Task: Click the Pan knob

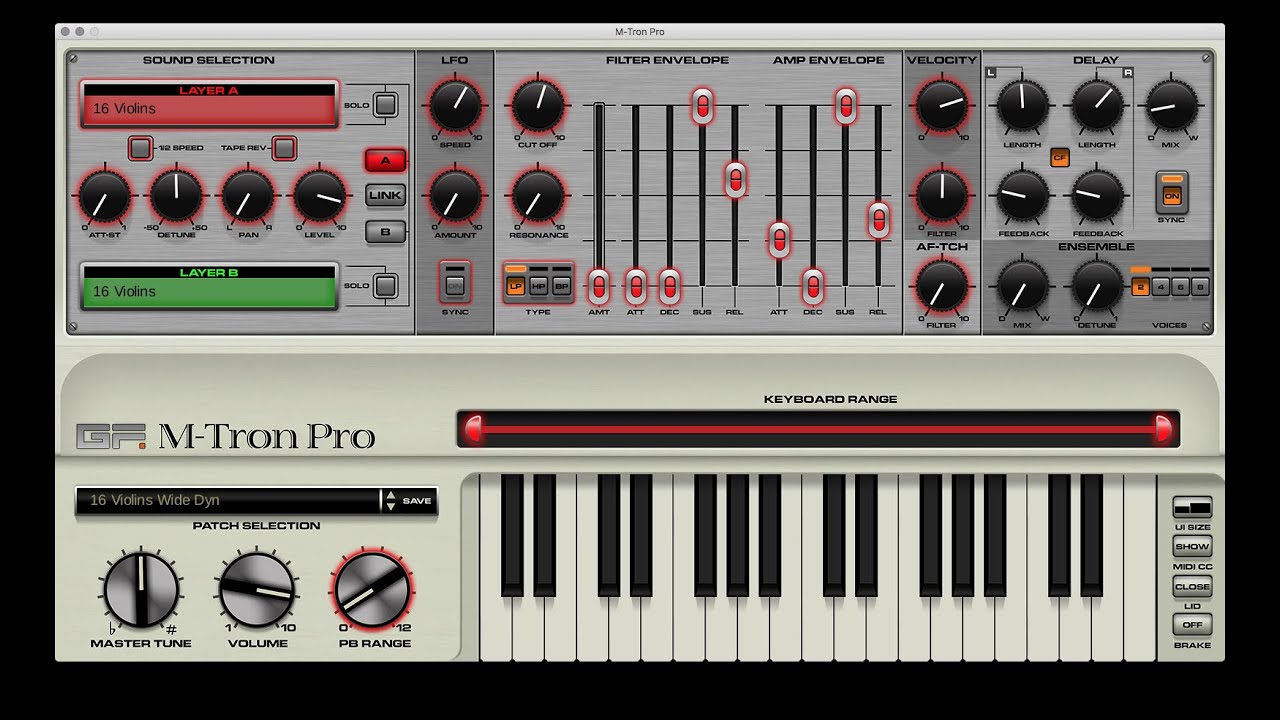Action: (x=247, y=196)
